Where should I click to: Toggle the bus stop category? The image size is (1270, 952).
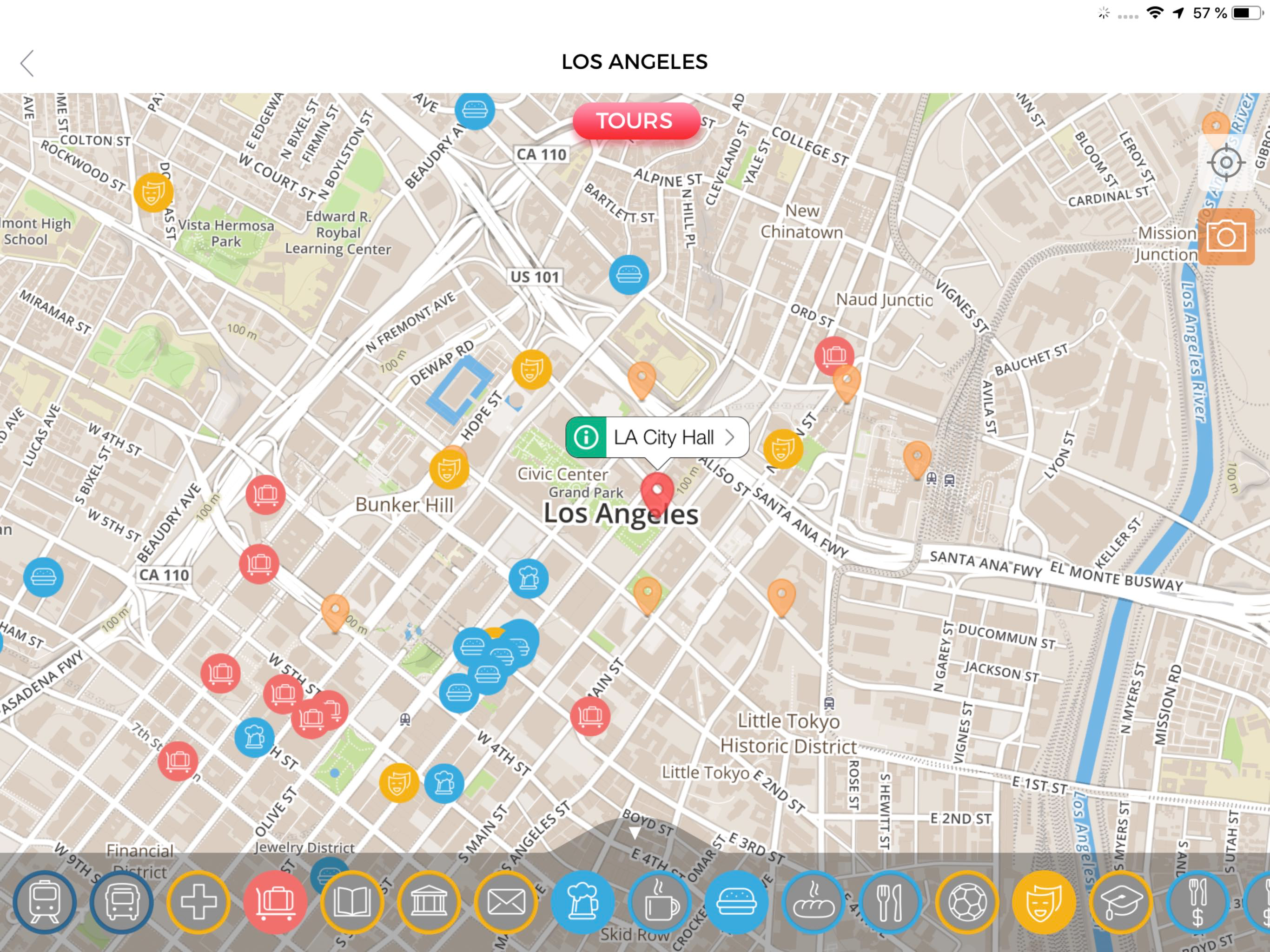tap(122, 902)
